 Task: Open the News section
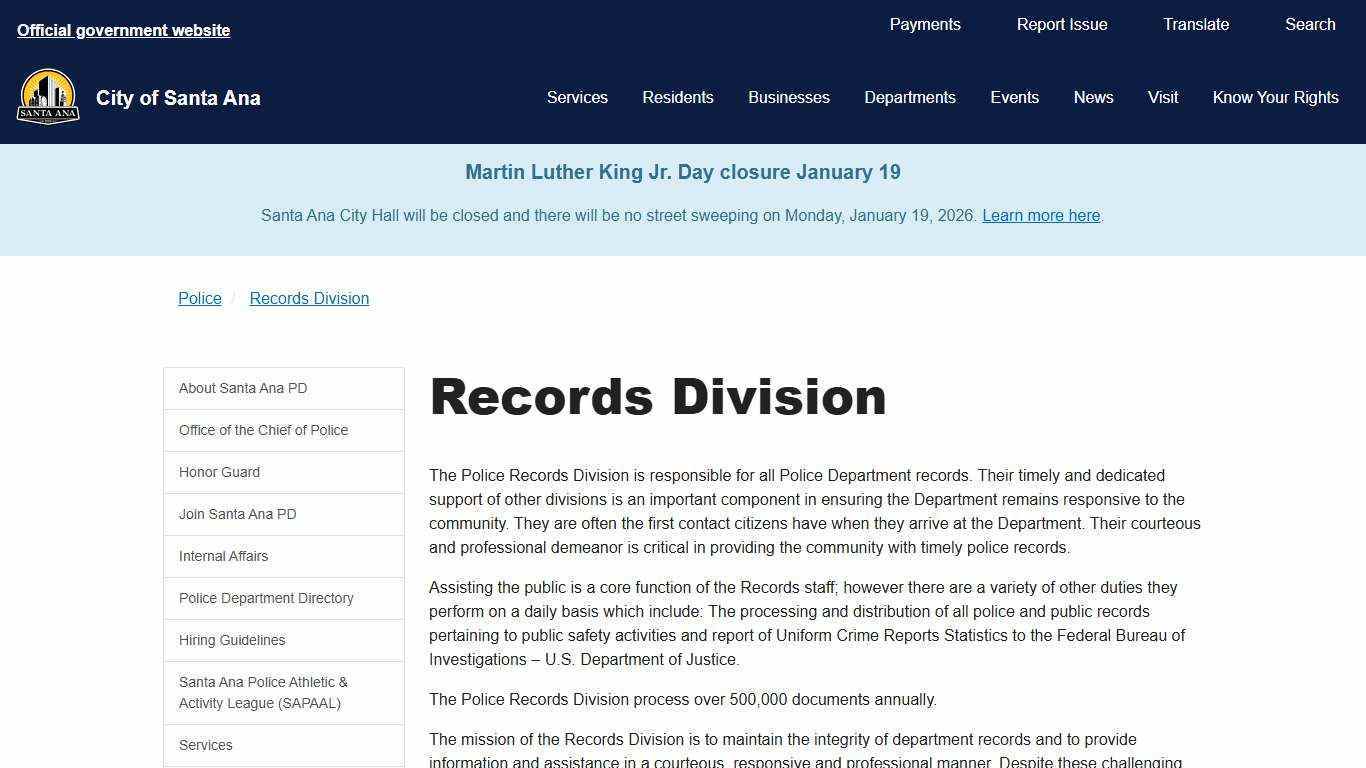[x=1093, y=97]
